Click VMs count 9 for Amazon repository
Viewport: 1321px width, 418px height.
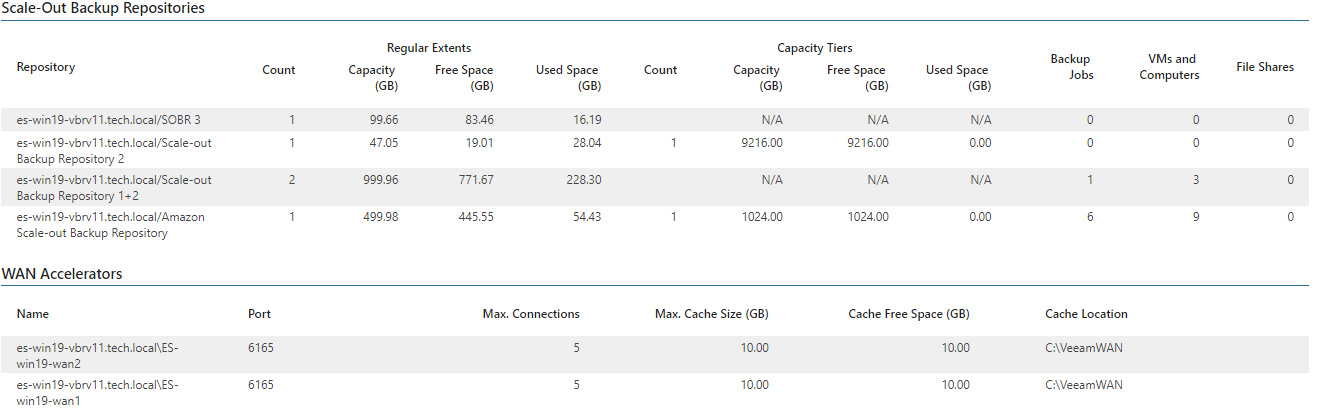coord(1196,217)
